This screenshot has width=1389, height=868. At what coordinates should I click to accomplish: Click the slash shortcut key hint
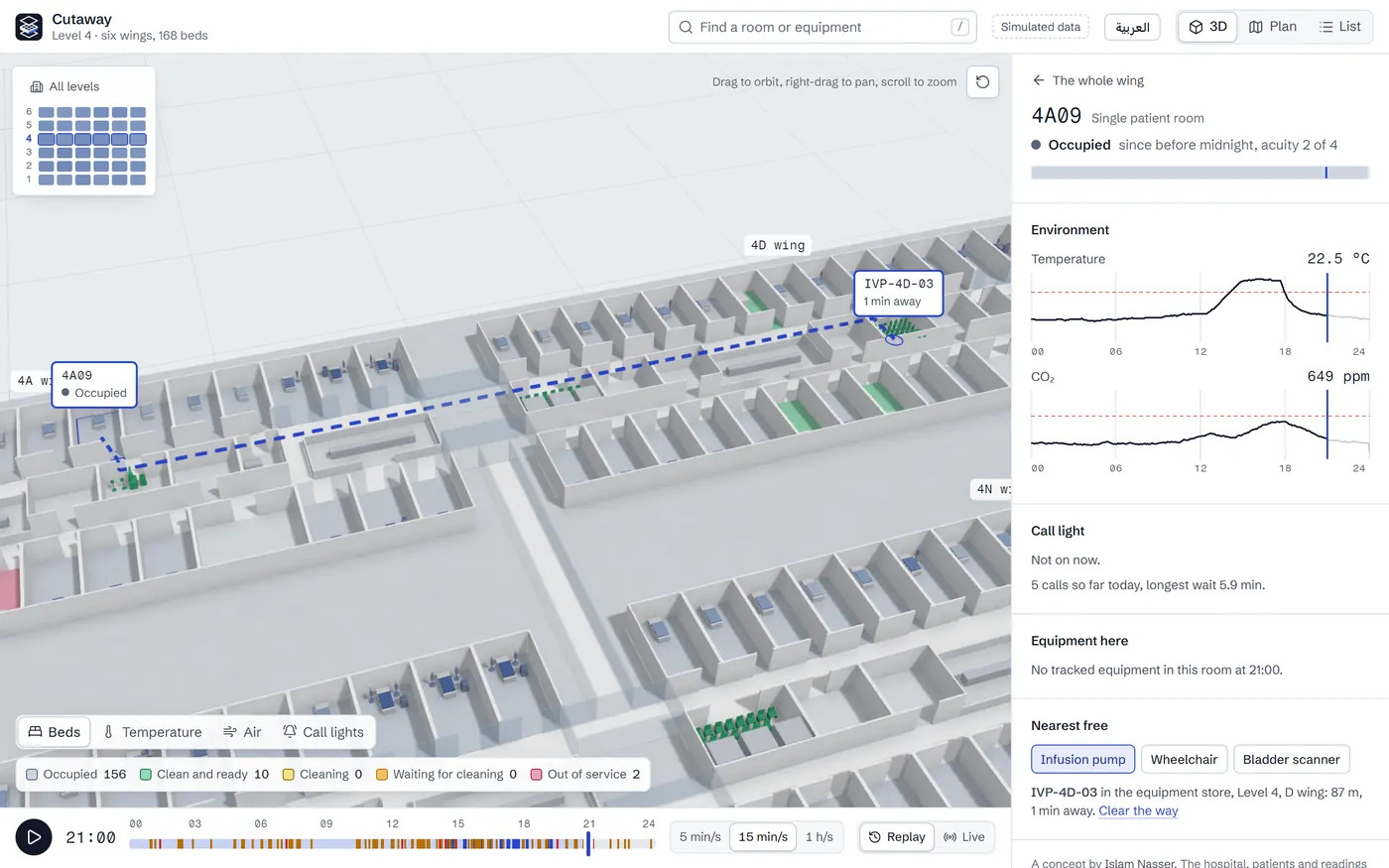(x=959, y=27)
